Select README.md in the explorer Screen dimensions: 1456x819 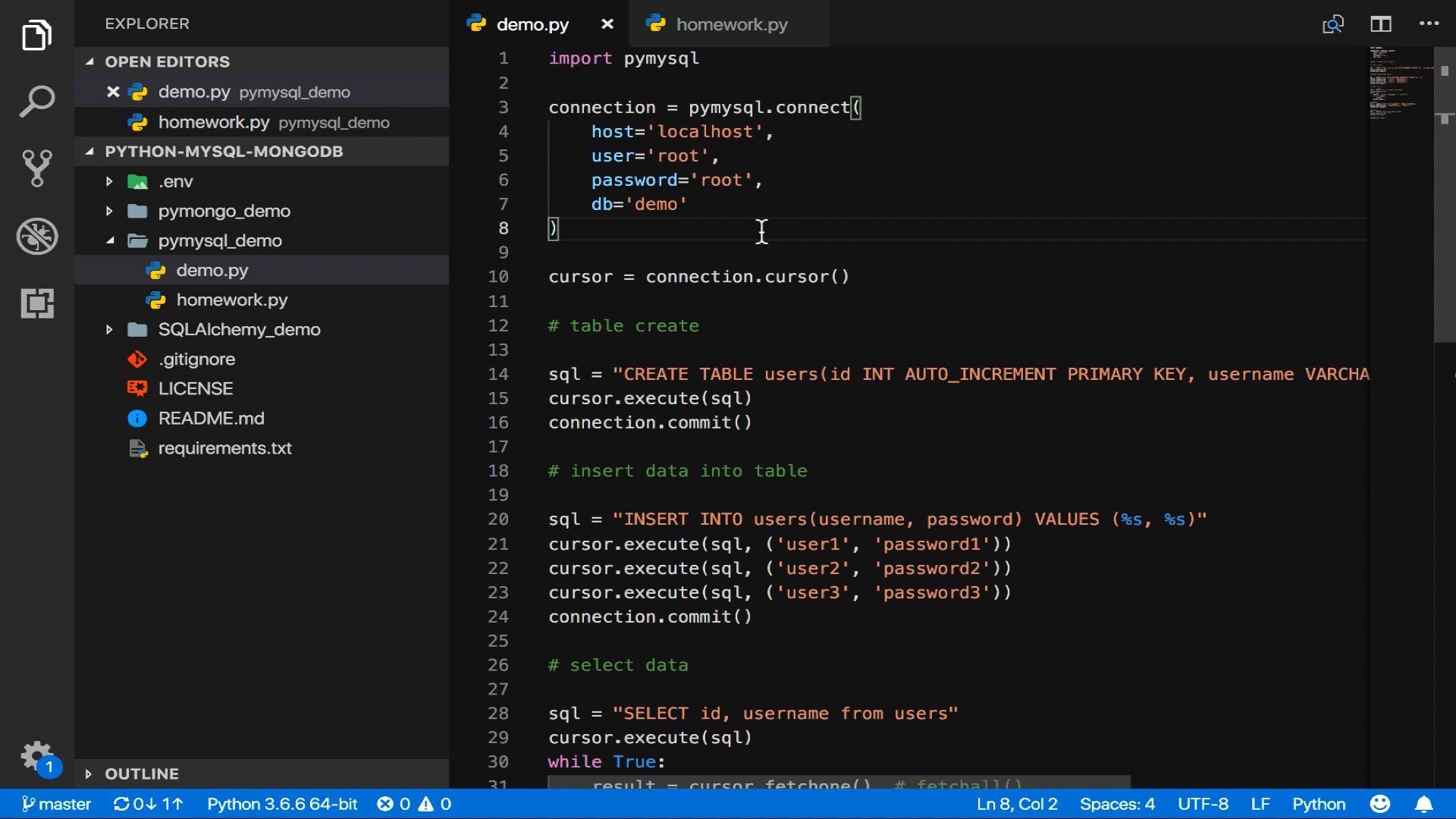coord(210,418)
